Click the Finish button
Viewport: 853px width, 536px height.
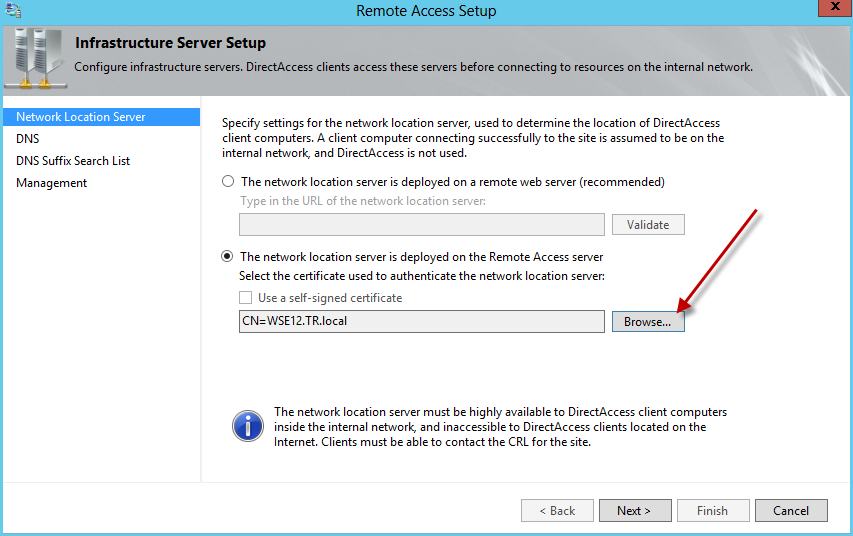click(x=712, y=510)
